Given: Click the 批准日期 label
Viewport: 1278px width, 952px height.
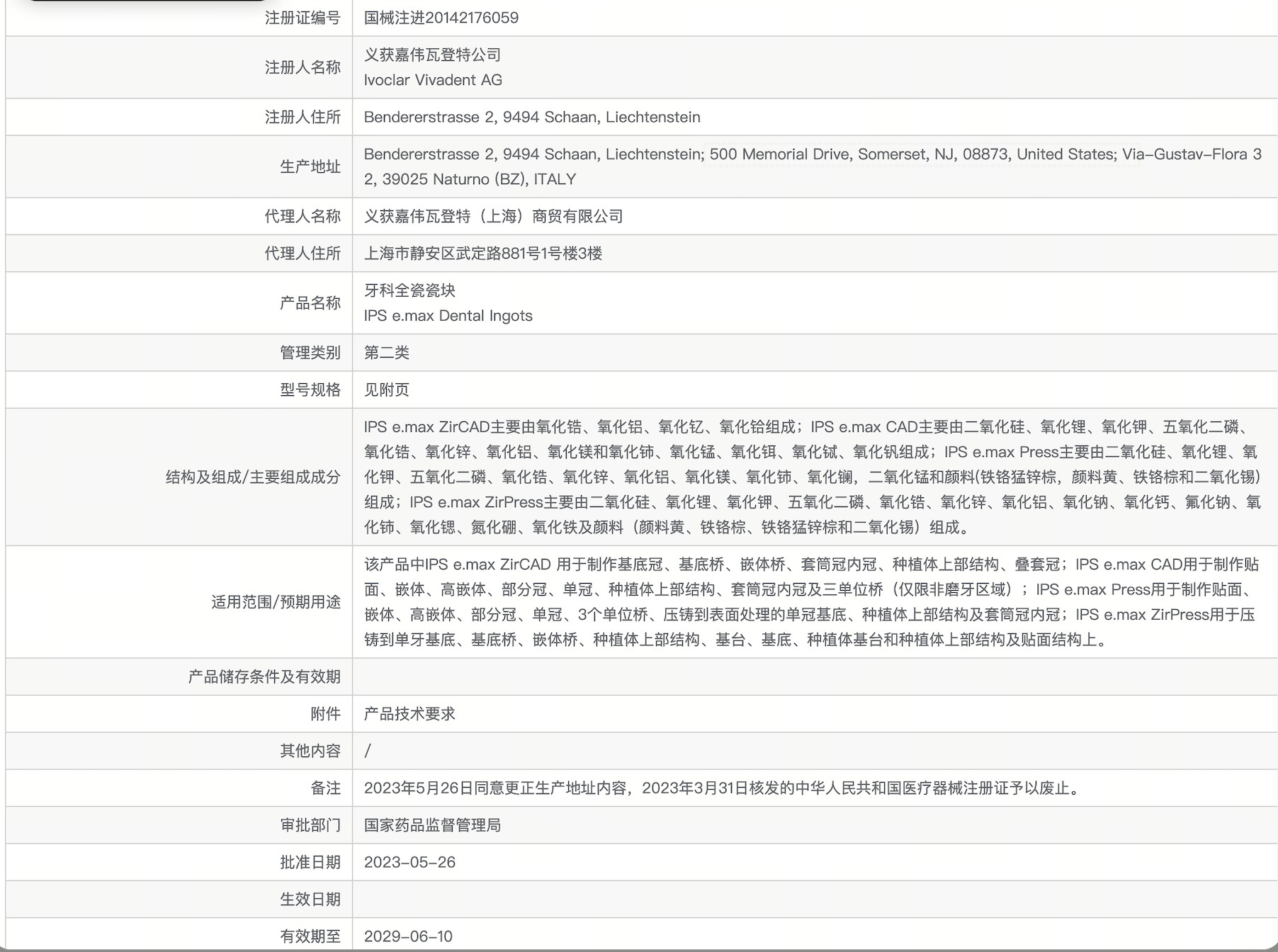Looking at the screenshot, I should [310, 862].
